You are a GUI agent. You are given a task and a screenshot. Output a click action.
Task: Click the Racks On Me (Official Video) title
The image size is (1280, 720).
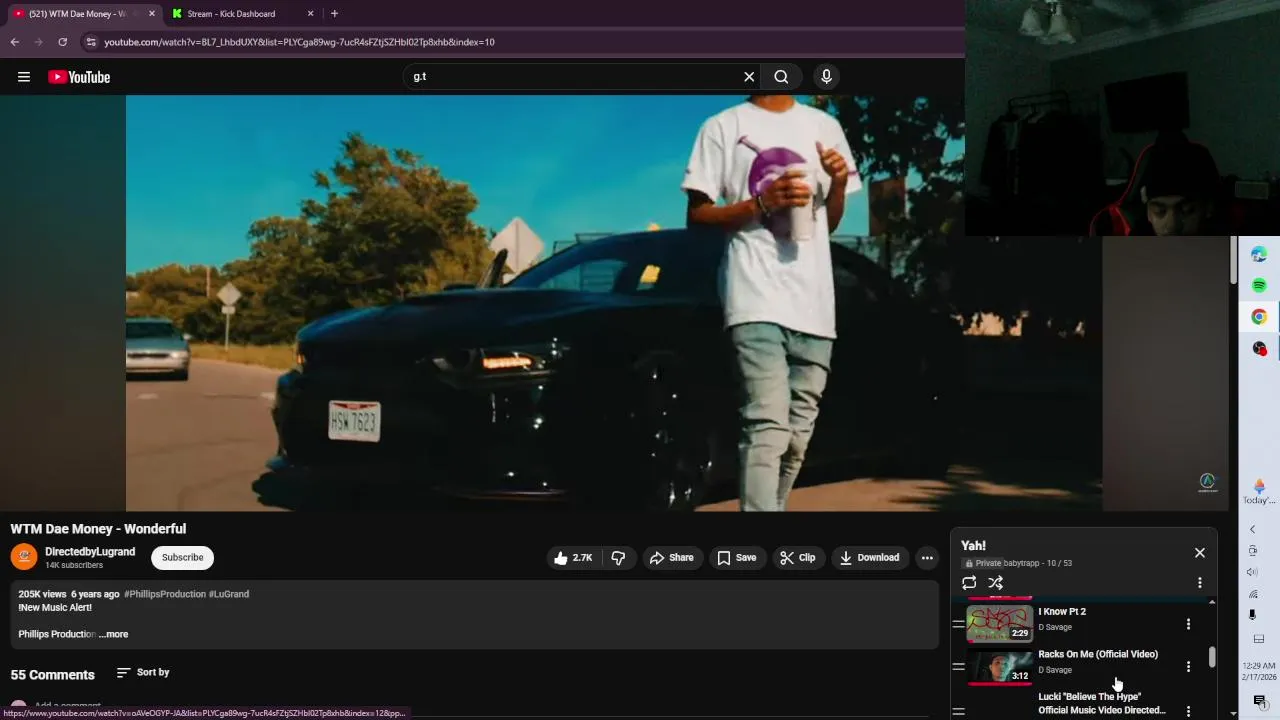[1098, 654]
